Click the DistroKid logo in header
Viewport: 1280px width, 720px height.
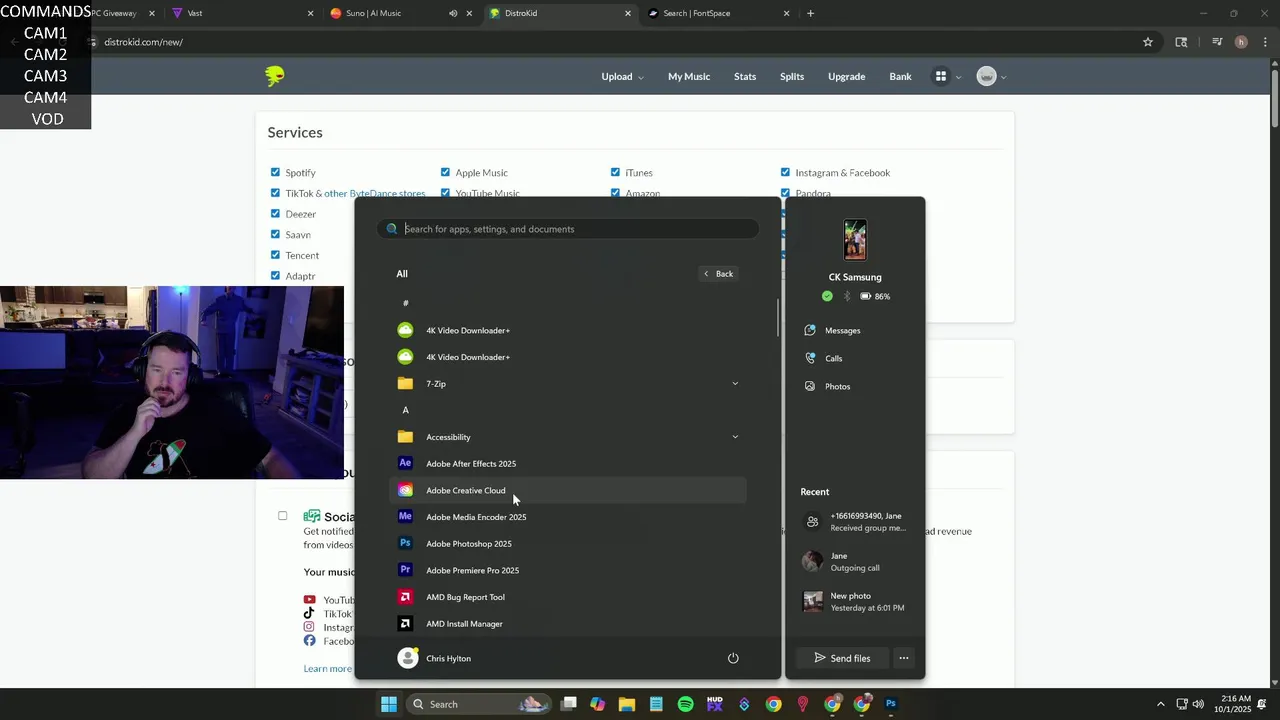(275, 76)
